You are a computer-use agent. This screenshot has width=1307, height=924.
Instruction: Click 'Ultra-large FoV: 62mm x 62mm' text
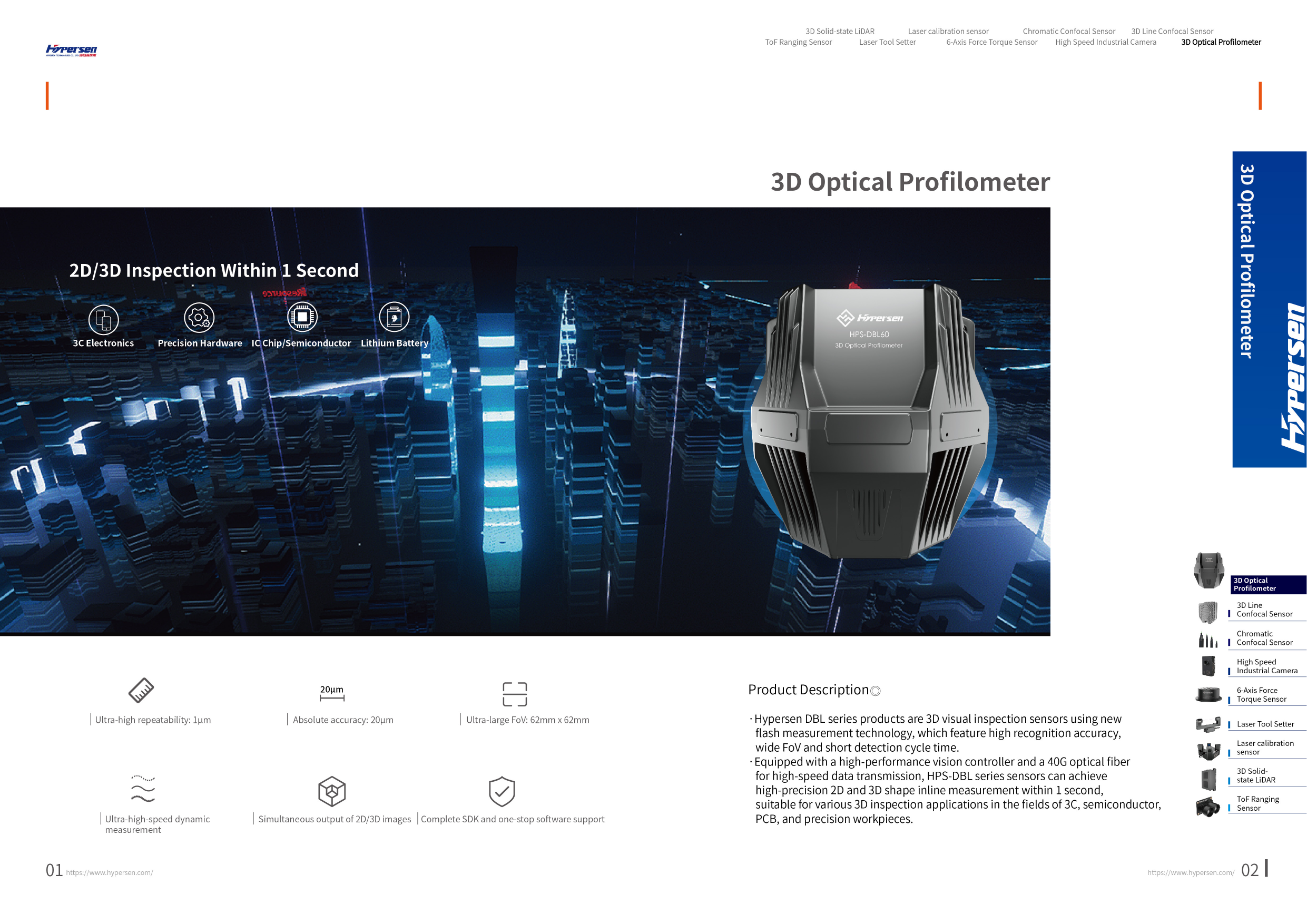tap(528, 720)
